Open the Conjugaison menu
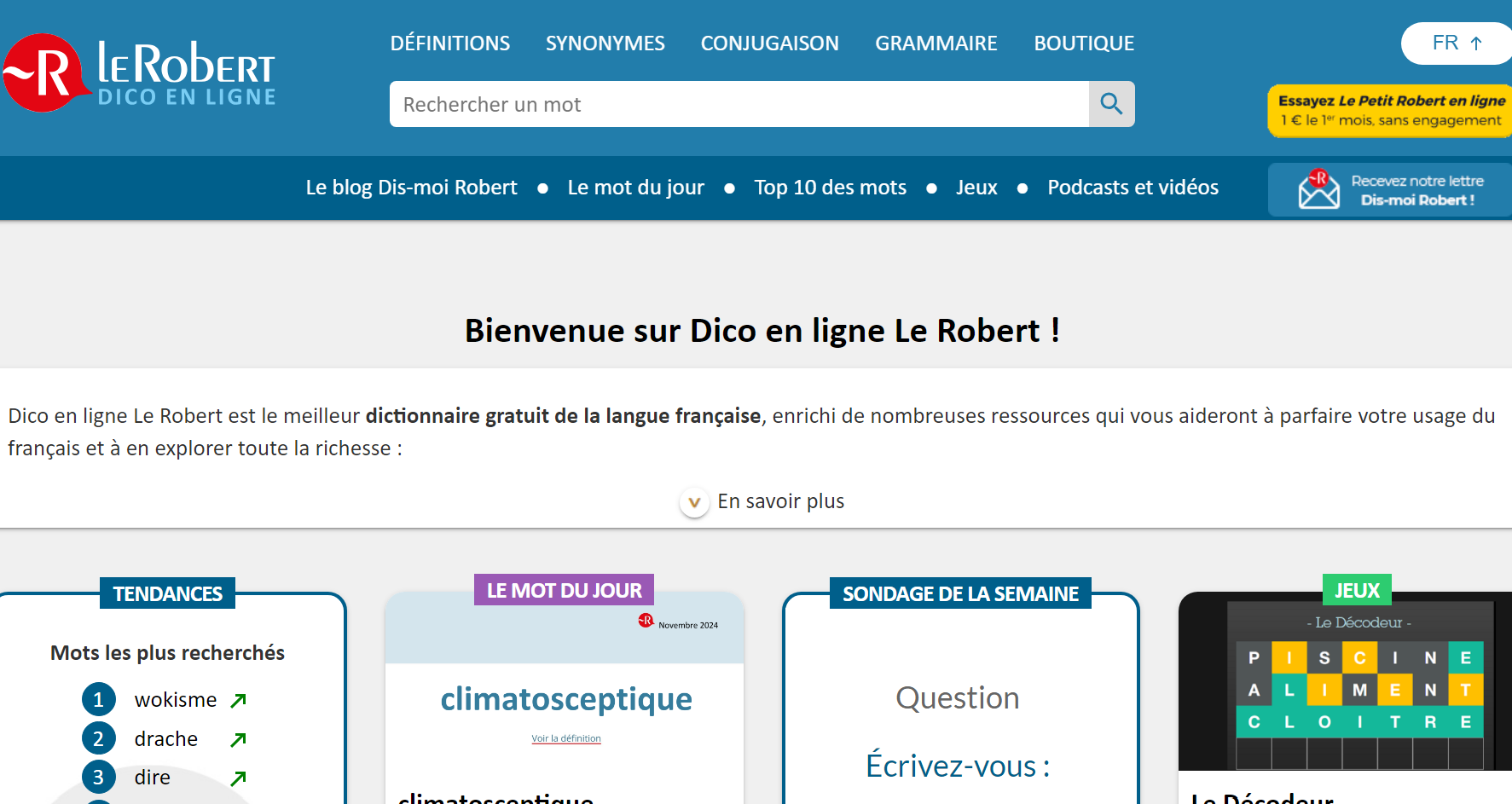Viewport: 1512px width, 804px height. click(x=770, y=43)
